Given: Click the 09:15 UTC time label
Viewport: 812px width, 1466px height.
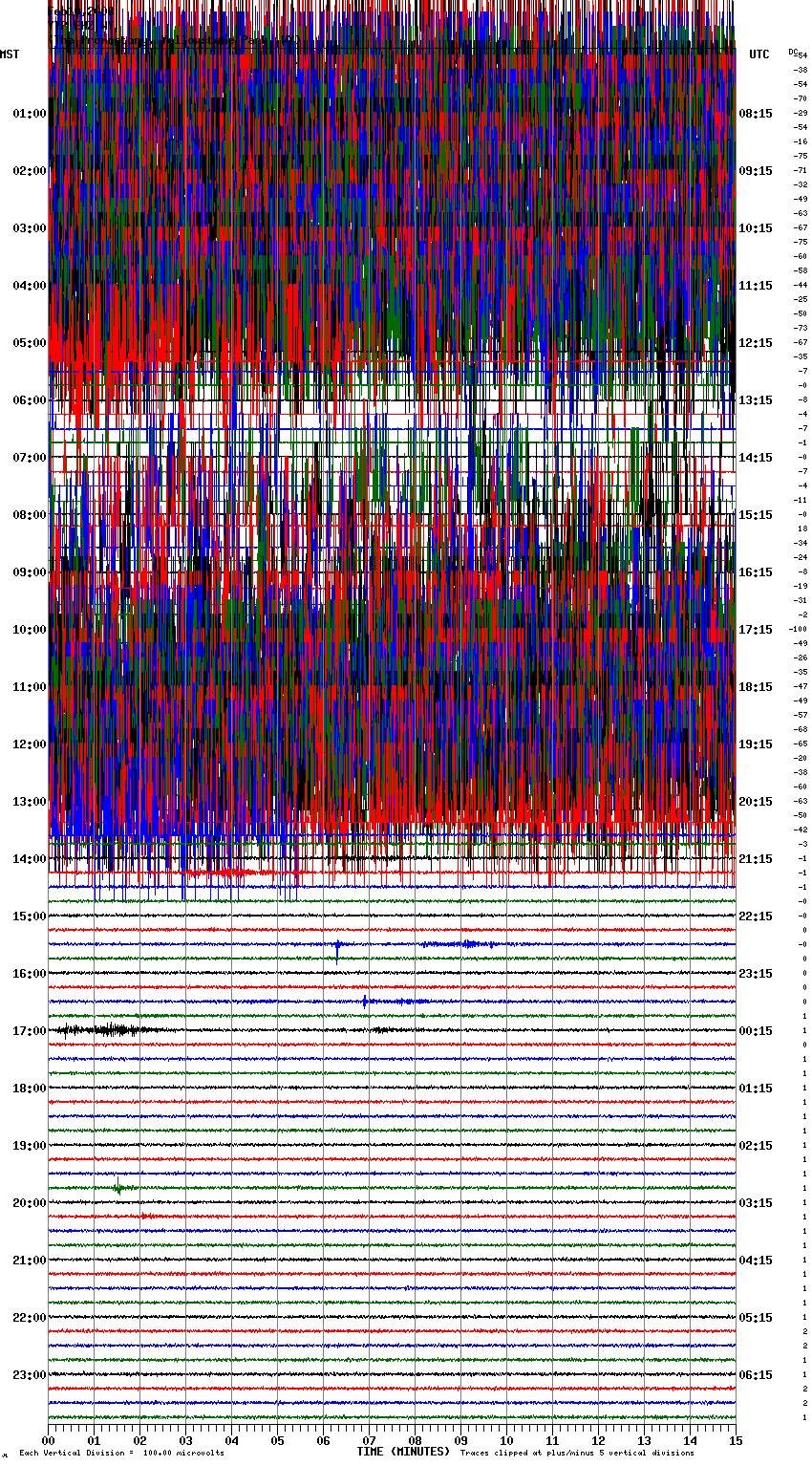Looking at the screenshot, I should coord(756,171).
